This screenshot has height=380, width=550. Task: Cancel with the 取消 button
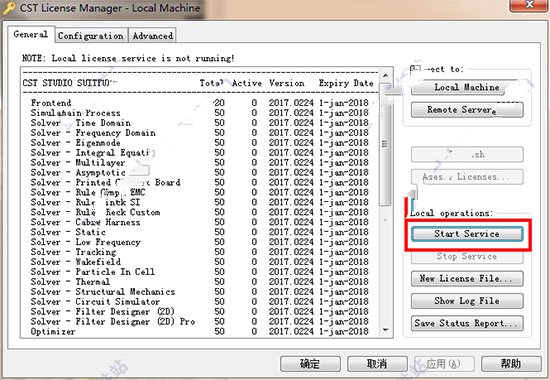(377, 364)
